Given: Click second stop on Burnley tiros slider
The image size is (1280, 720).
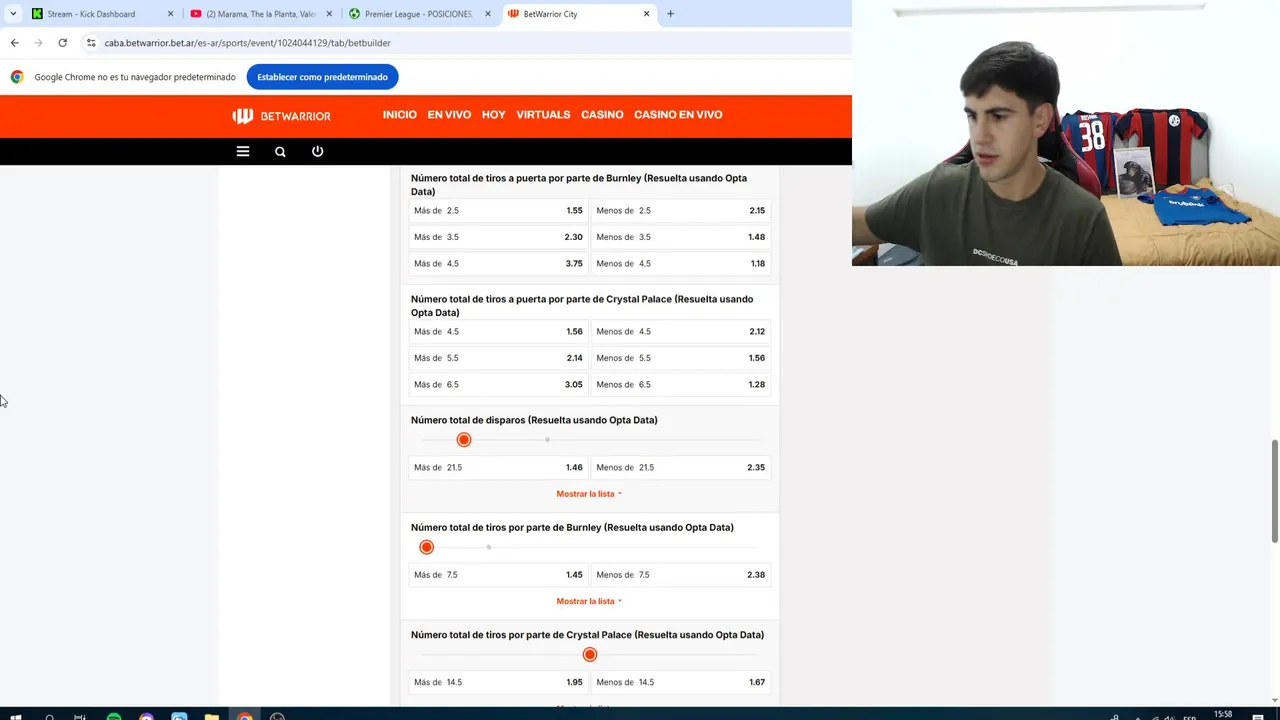Looking at the screenshot, I should point(488,547).
